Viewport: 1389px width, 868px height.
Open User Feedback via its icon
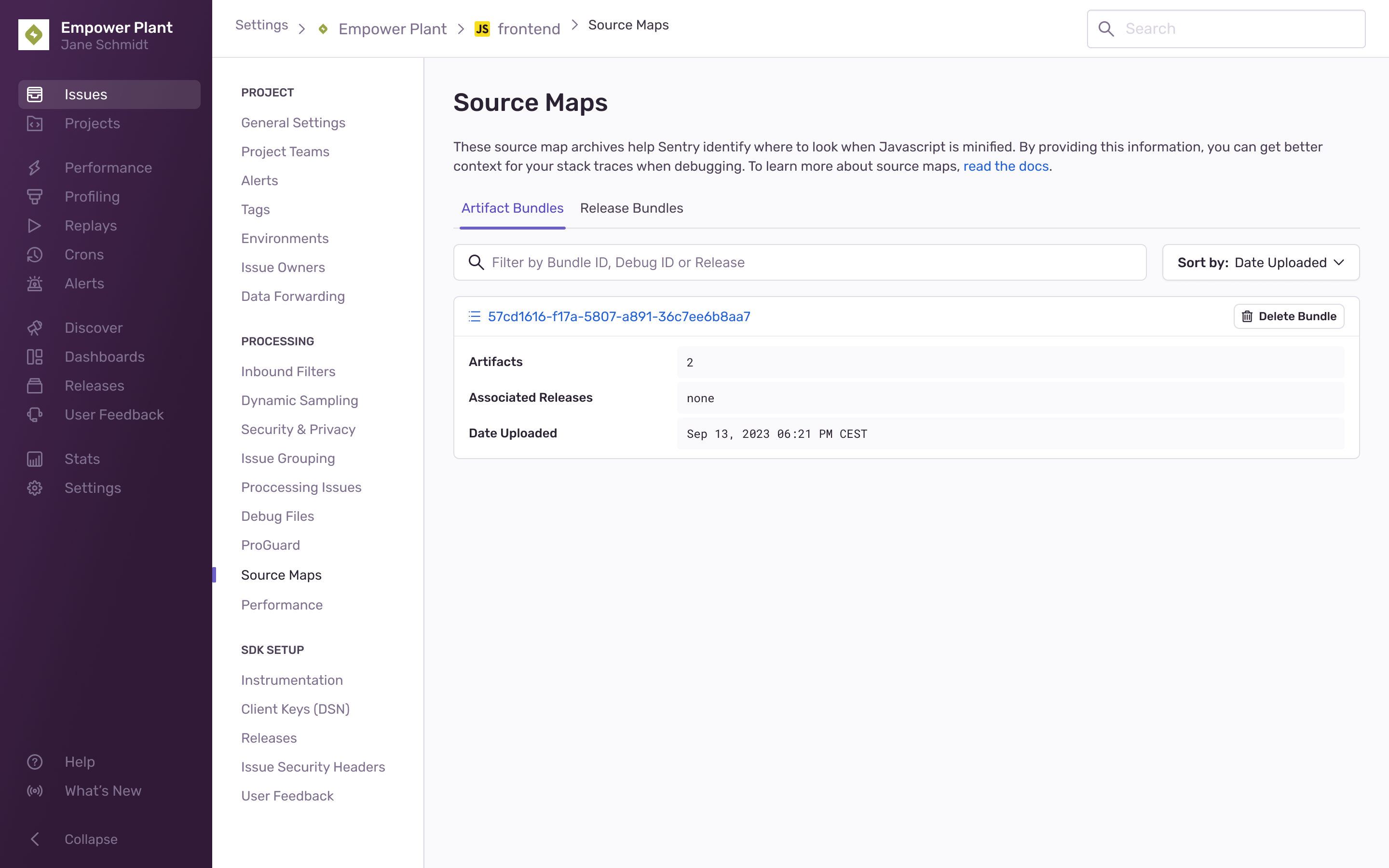(x=35, y=415)
